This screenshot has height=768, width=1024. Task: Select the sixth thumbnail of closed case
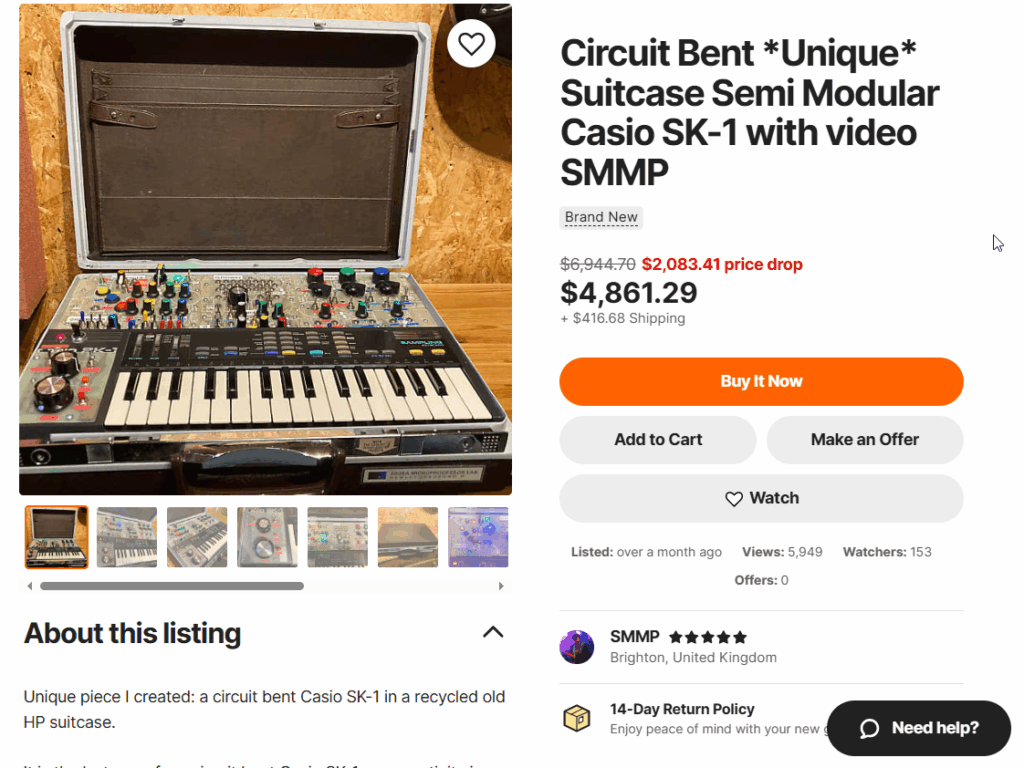408,537
